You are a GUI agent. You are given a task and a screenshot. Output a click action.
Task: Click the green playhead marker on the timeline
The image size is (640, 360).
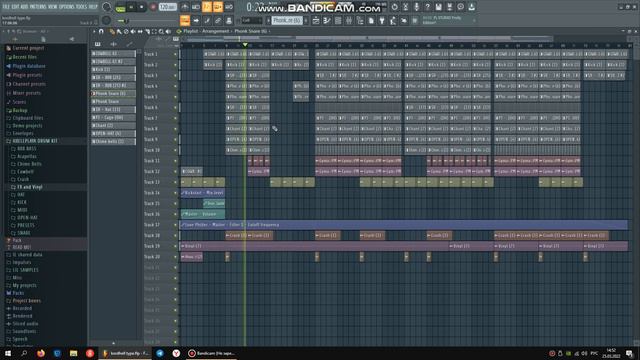tap(245, 44)
